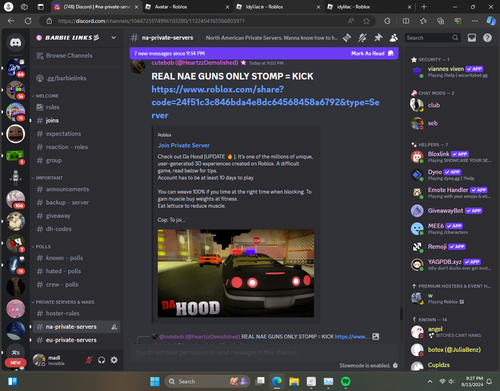500x391 pixels.
Task: Toggle microphone mute in user panel
Action: (x=89, y=360)
